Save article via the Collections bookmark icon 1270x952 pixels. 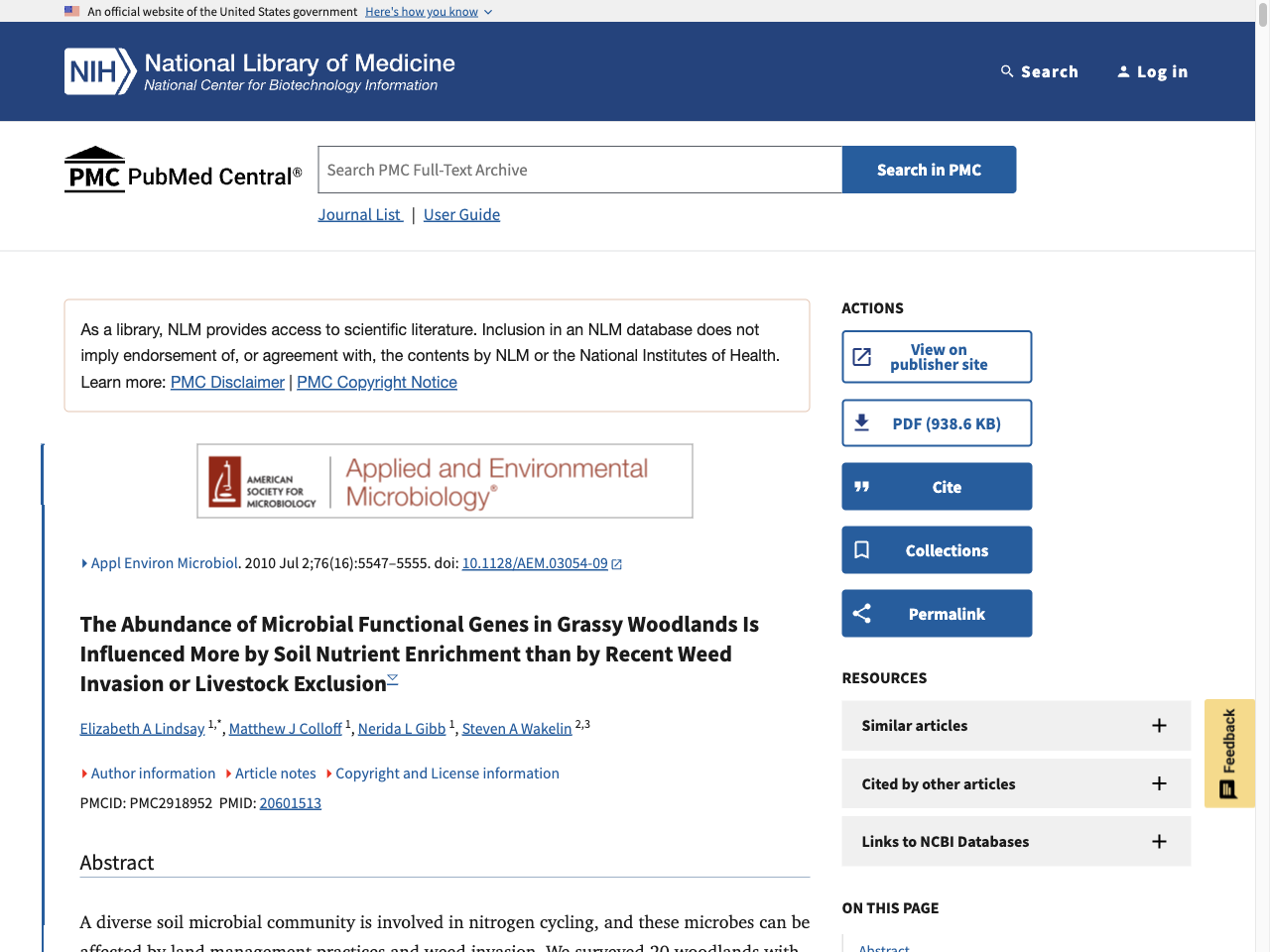tap(861, 549)
